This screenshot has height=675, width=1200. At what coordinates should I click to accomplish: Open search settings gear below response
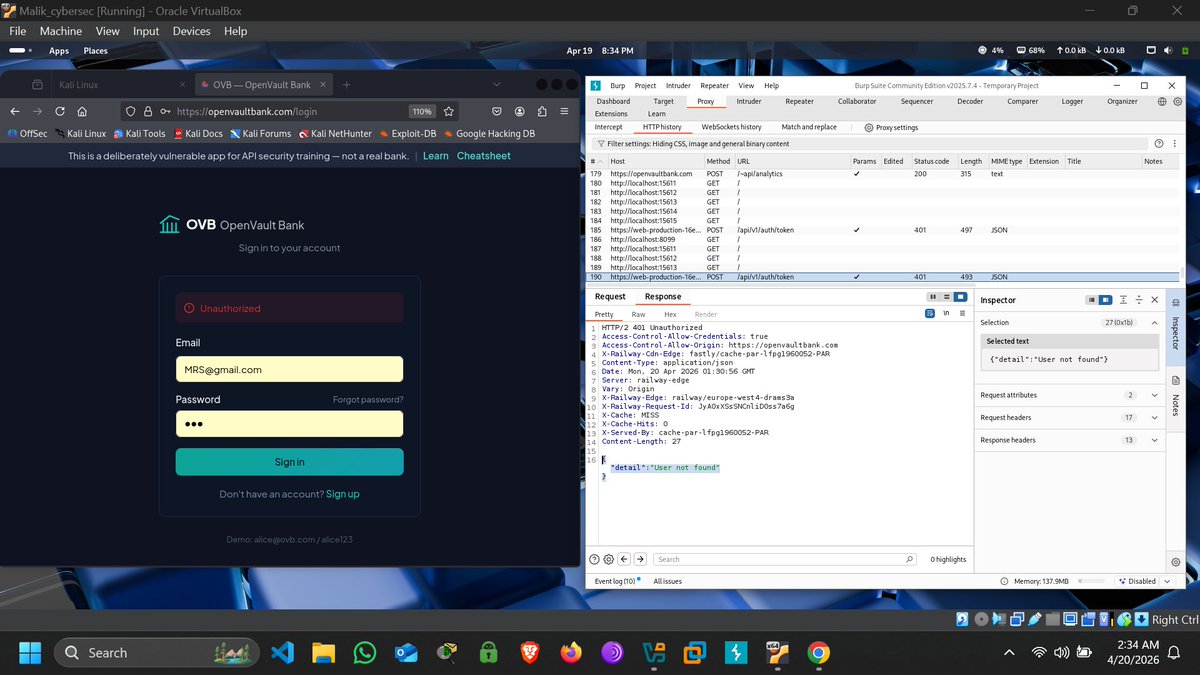coord(608,559)
